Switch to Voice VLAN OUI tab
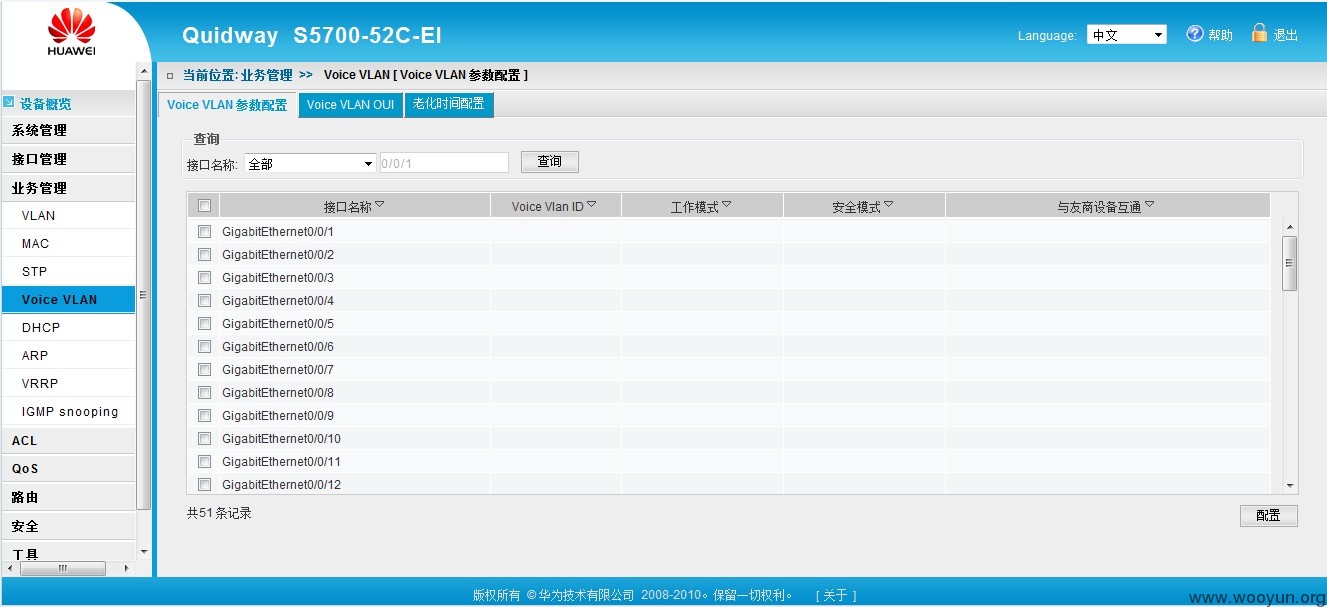Screen dimensions: 1327x607 click(x=350, y=105)
